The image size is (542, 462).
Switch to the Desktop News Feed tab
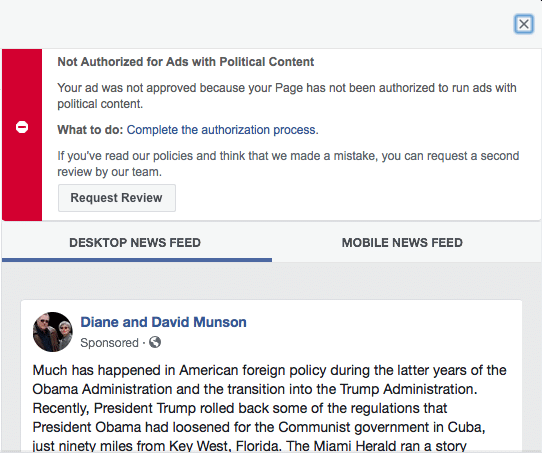[x=135, y=243]
